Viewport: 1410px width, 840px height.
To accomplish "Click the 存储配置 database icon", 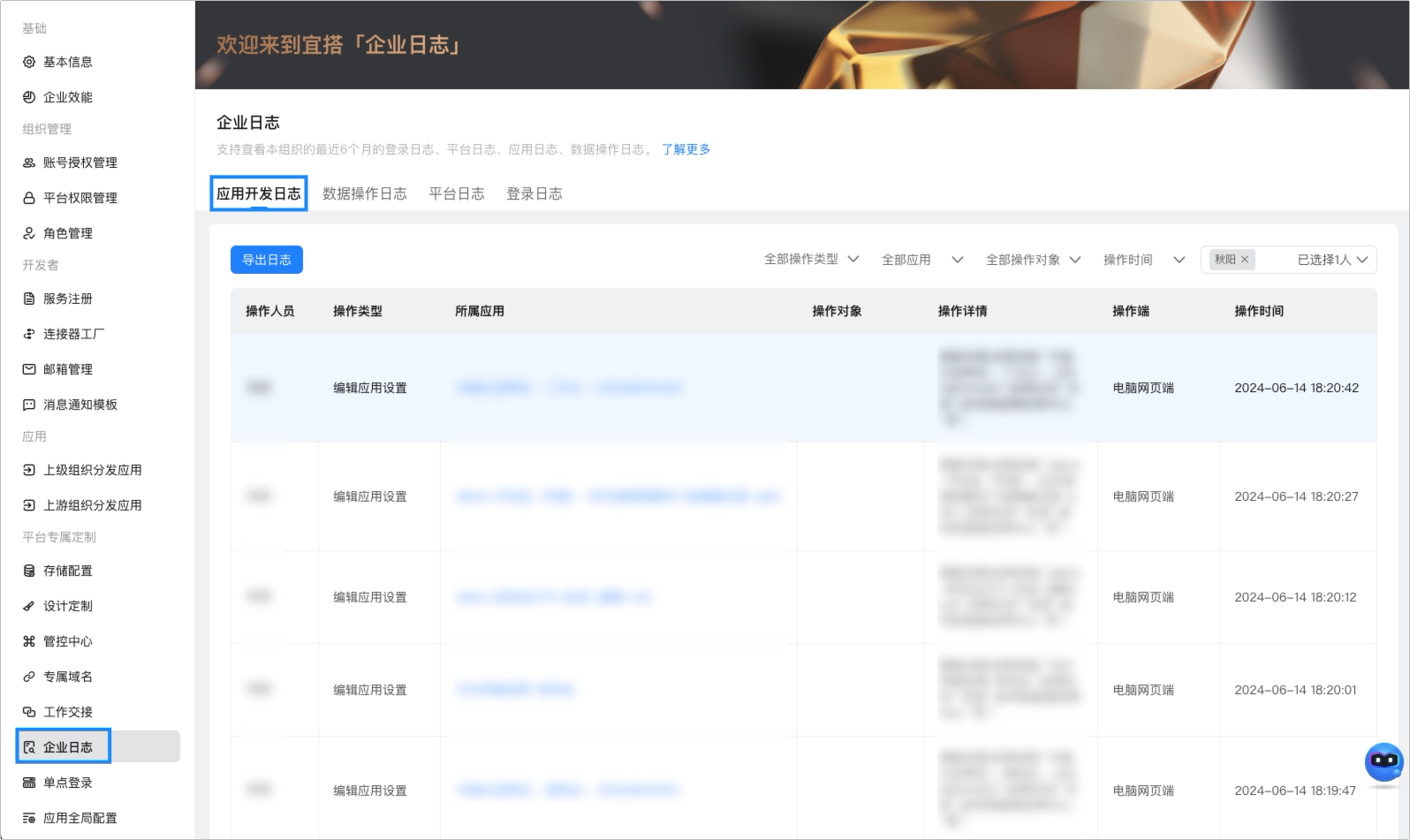I will 29,571.
